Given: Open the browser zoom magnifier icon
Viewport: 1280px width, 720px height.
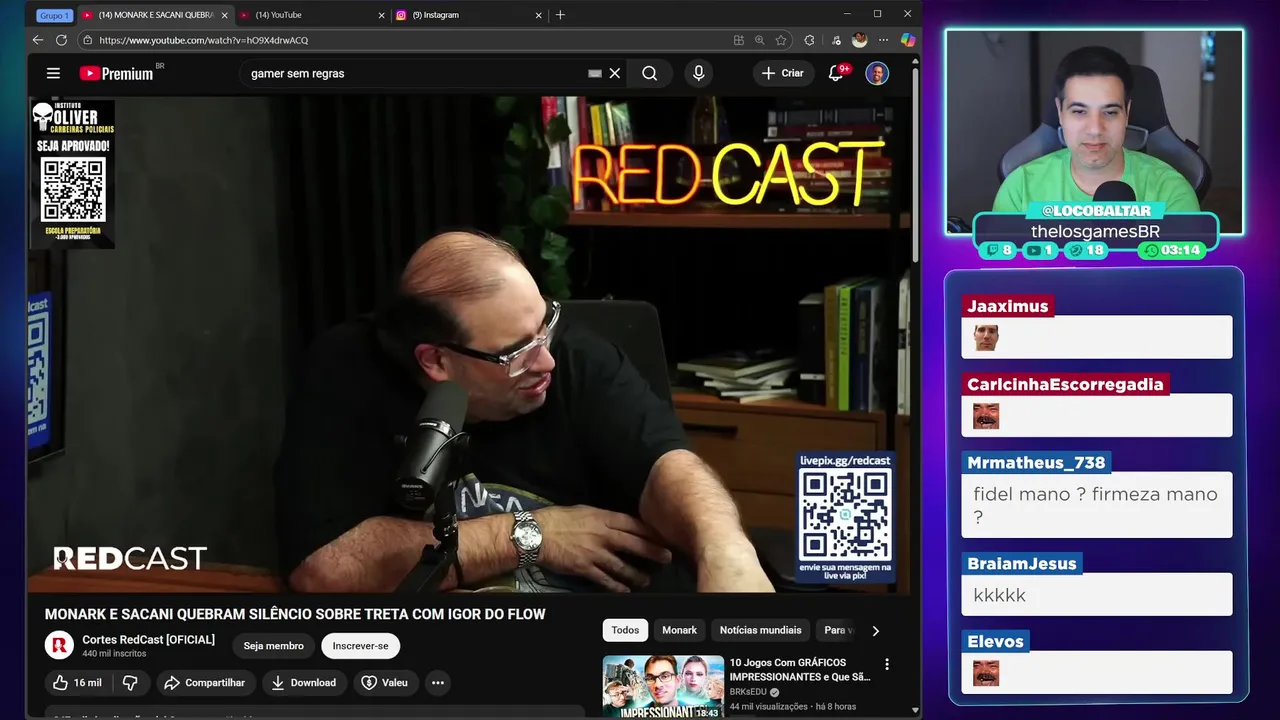Looking at the screenshot, I should tap(760, 40).
